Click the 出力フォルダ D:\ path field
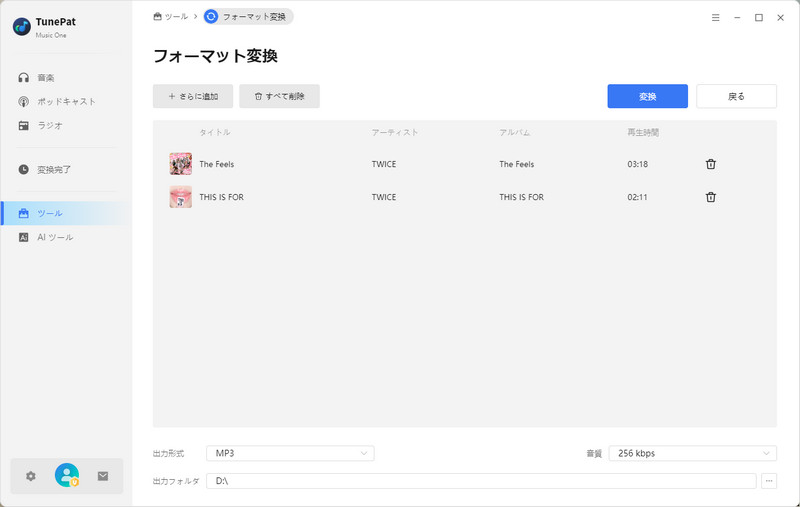This screenshot has height=507, width=800. pyautogui.click(x=481, y=481)
